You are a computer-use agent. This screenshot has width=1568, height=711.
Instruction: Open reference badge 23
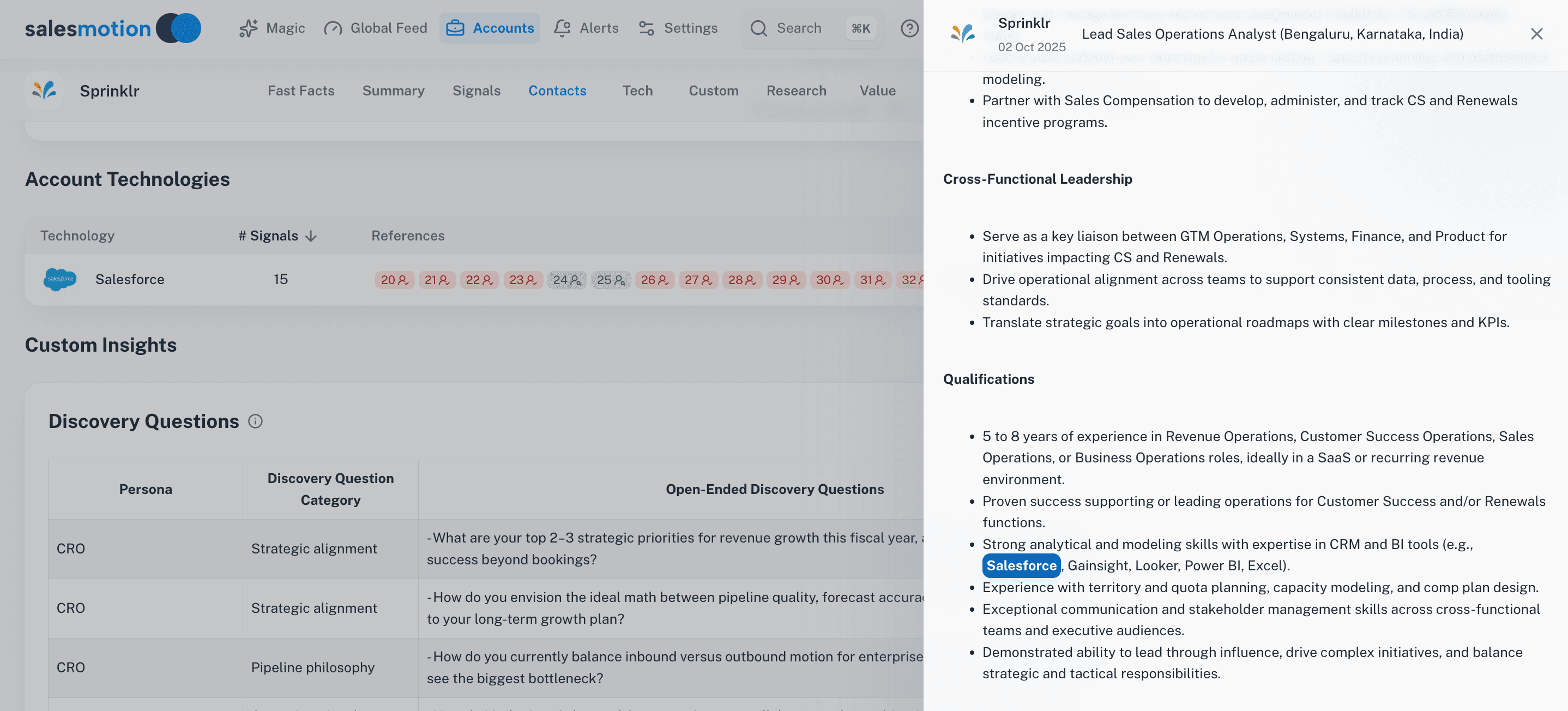click(x=523, y=280)
